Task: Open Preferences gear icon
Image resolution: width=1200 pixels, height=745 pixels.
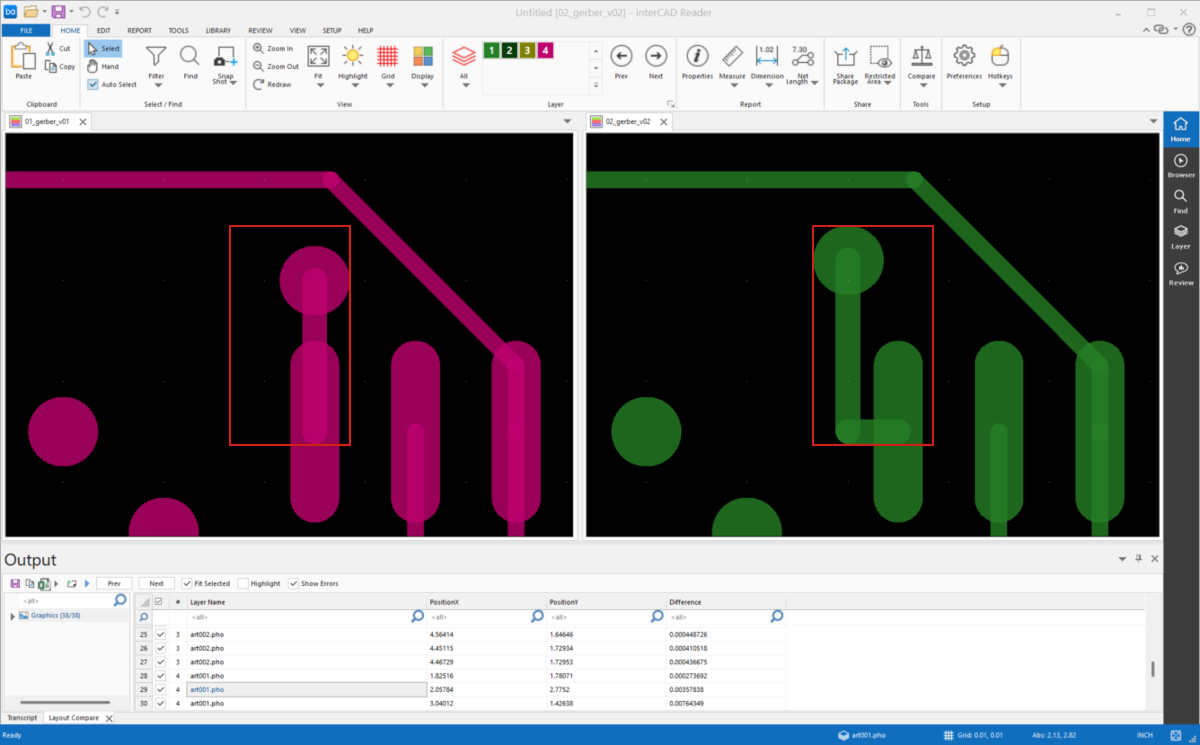Action: click(x=964, y=57)
